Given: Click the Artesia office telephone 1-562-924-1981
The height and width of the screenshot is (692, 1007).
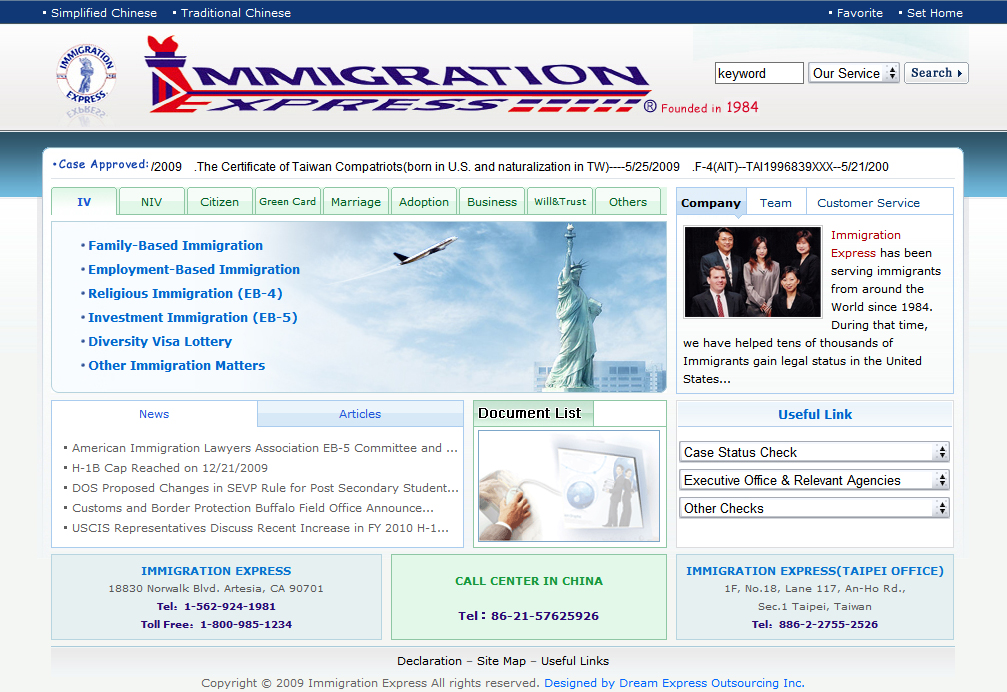Looking at the screenshot, I should (x=230, y=607).
